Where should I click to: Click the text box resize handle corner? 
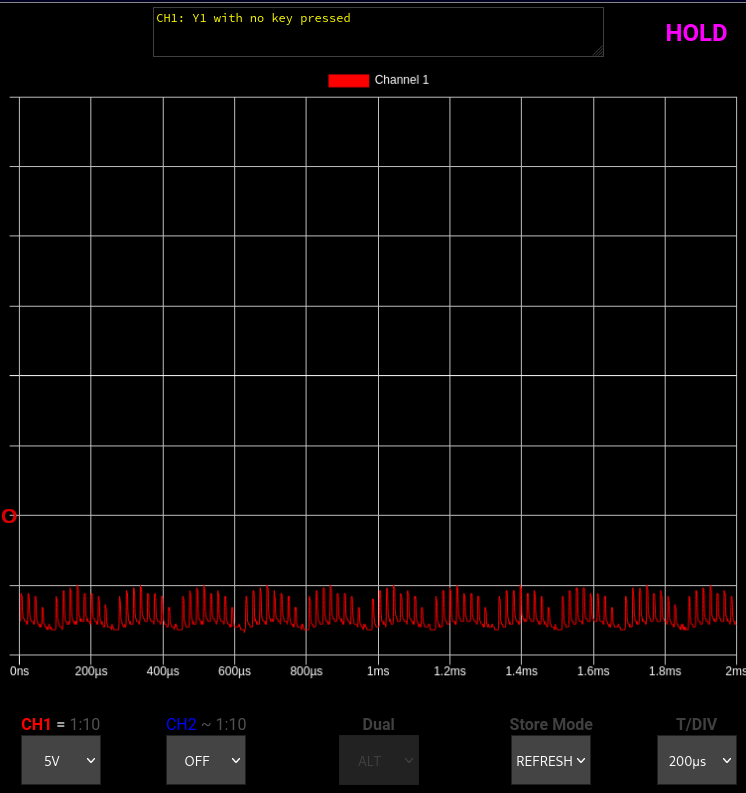(598, 51)
